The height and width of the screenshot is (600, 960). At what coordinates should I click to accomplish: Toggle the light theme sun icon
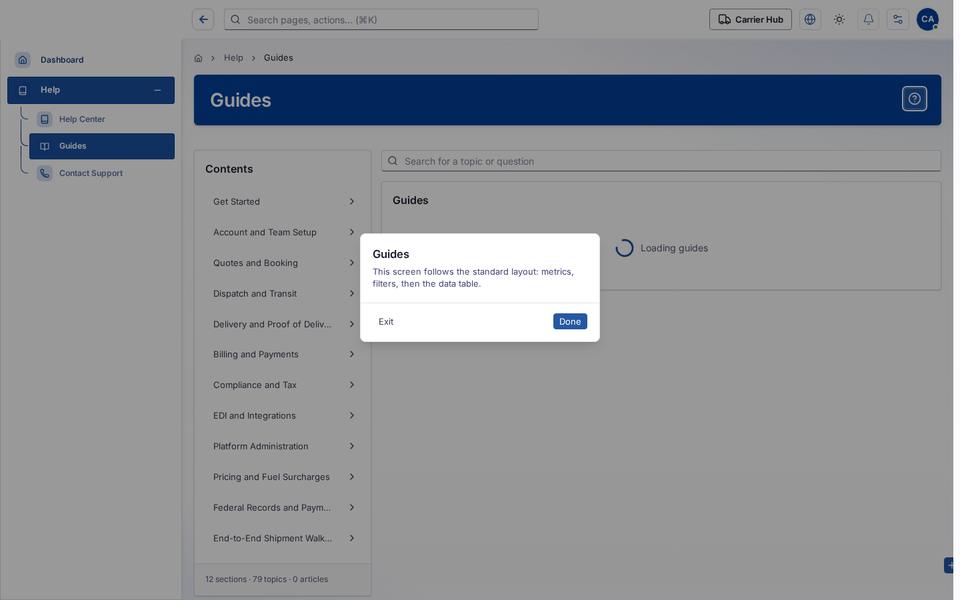[x=839, y=20]
